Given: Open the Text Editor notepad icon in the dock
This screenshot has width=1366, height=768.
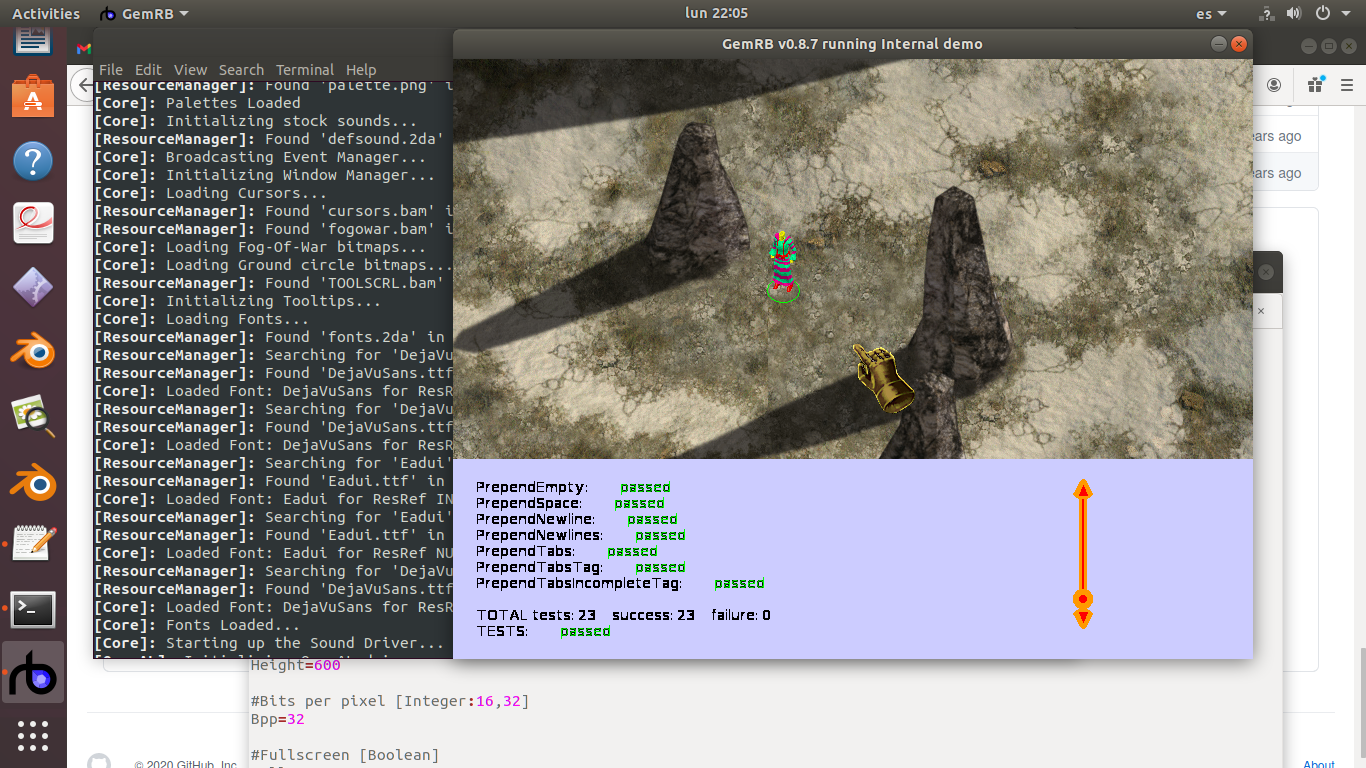Looking at the screenshot, I should pos(33,545).
